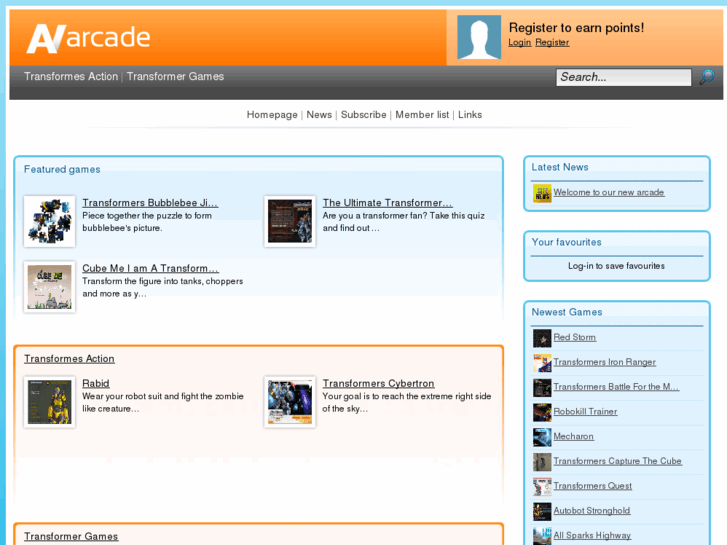
Task: Click the Register link
Action: pyautogui.click(x=552, y=43)
